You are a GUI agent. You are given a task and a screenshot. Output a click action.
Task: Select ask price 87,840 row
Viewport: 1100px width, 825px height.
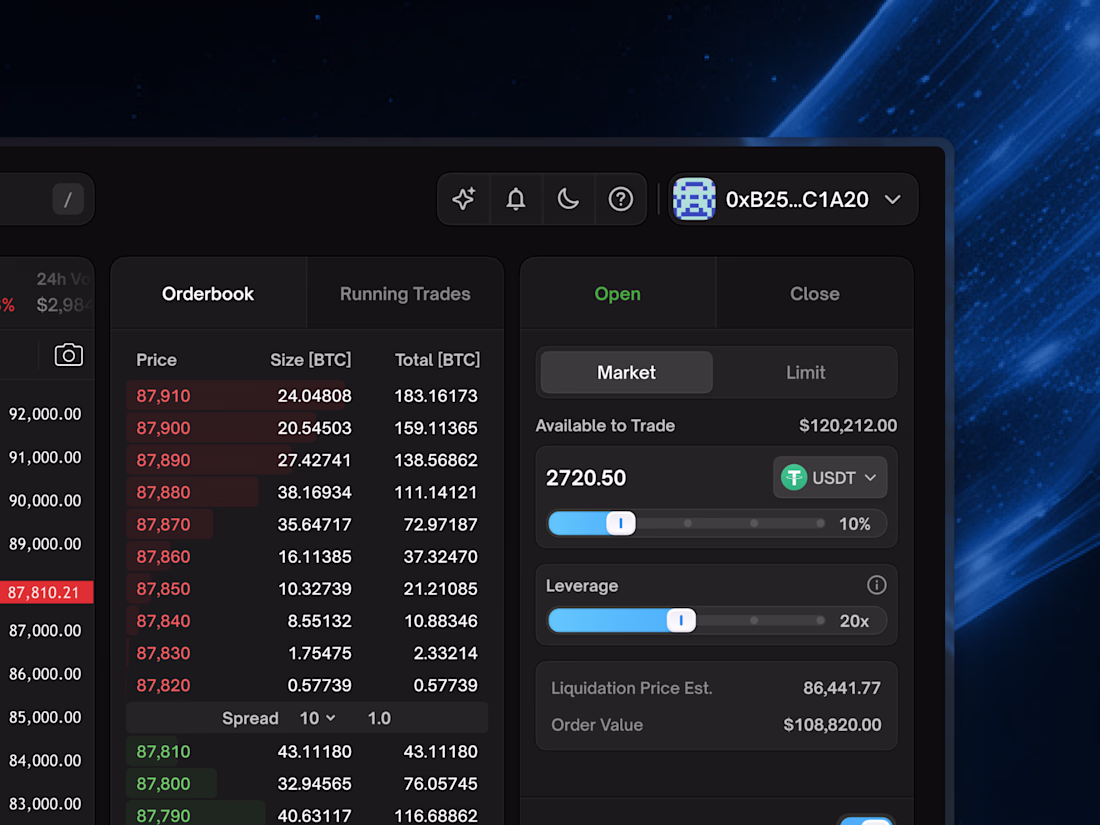click(x=307, y=622)
